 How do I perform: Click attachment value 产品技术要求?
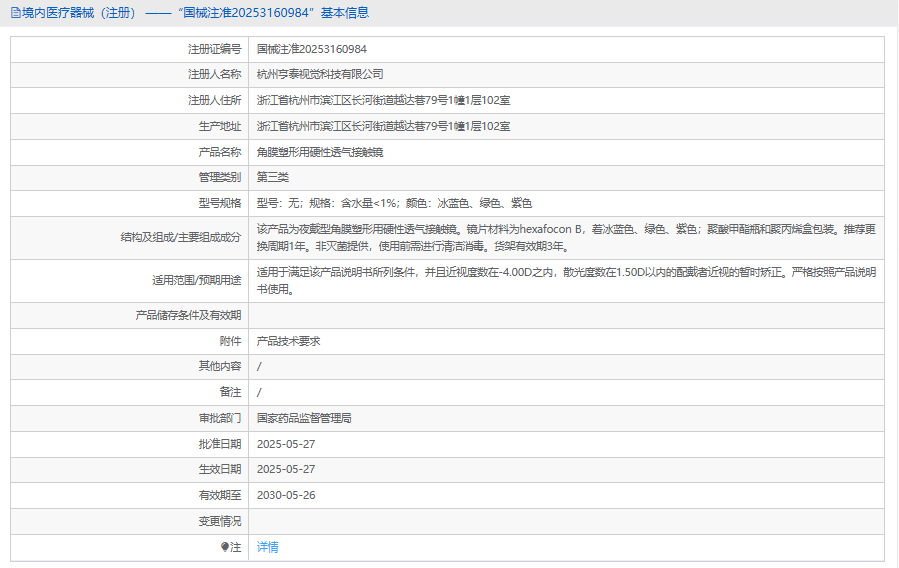[x=288, y=341]
